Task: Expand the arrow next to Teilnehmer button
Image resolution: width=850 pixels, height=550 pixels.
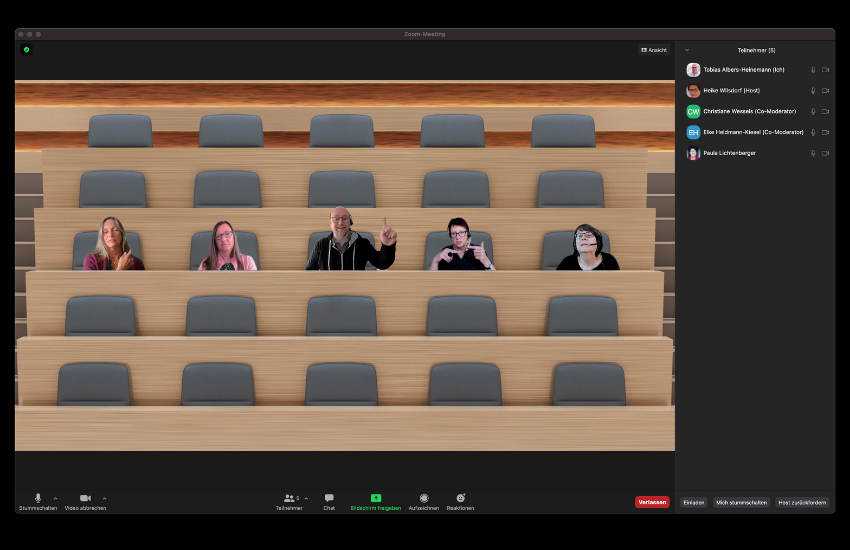Action: click(x=306, y=498)
